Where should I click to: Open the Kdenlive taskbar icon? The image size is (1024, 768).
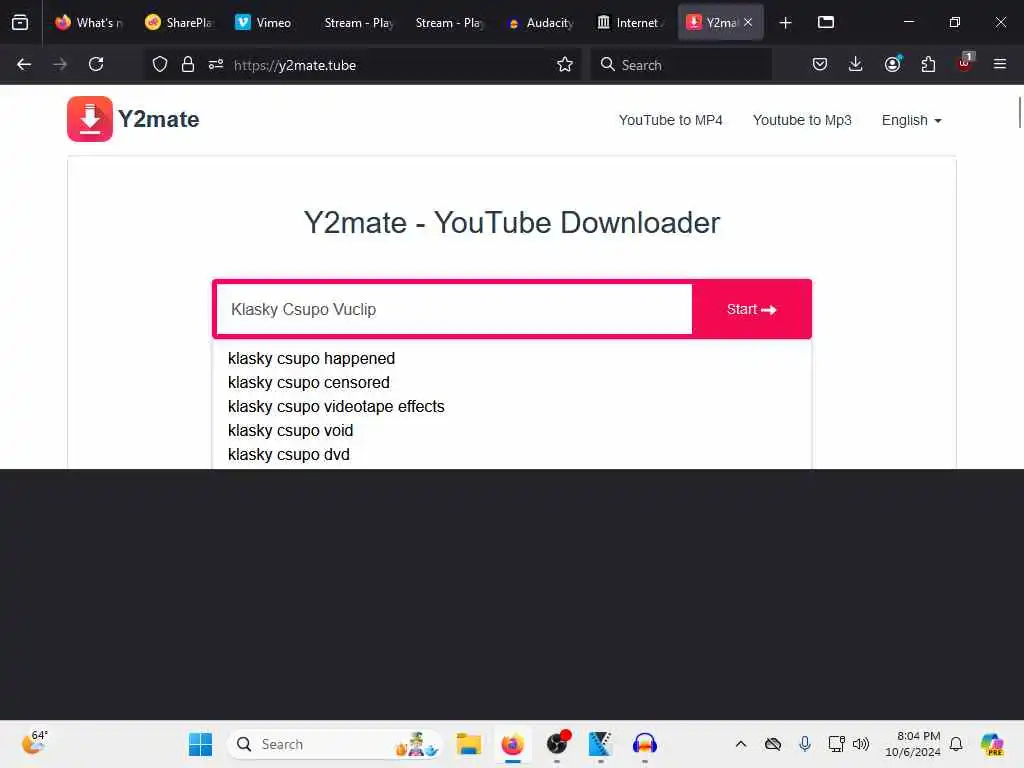(x=600, y=744)
